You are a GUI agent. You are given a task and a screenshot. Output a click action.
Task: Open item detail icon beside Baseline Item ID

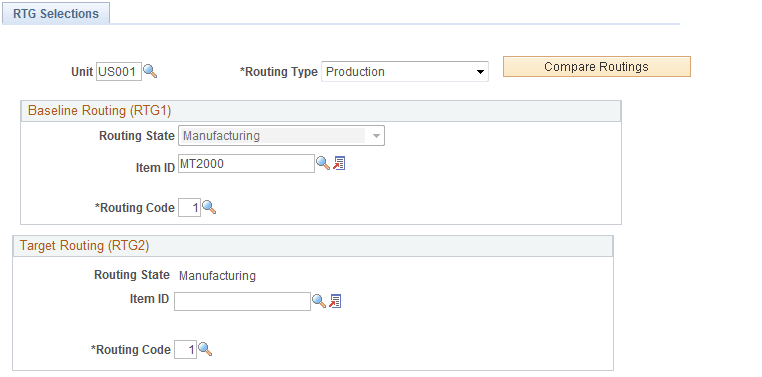point(339,163)
